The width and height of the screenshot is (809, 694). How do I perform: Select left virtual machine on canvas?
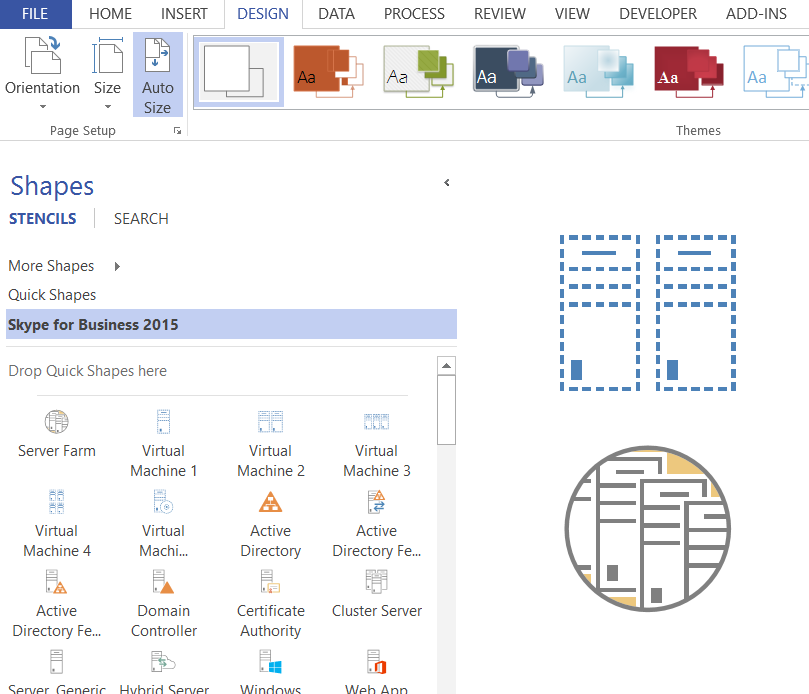[600, 313]
